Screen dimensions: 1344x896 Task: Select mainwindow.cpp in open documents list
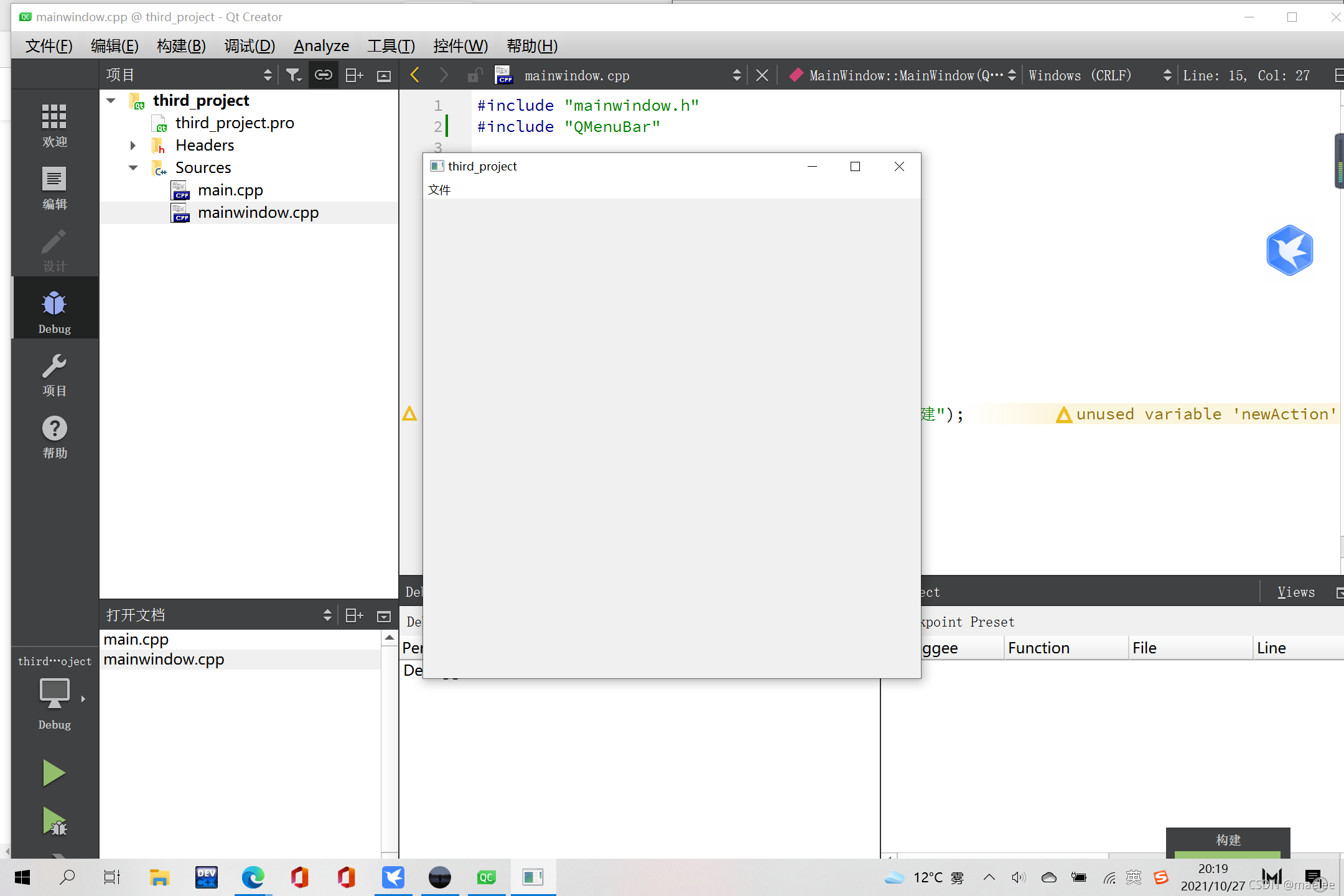(163, 659)
